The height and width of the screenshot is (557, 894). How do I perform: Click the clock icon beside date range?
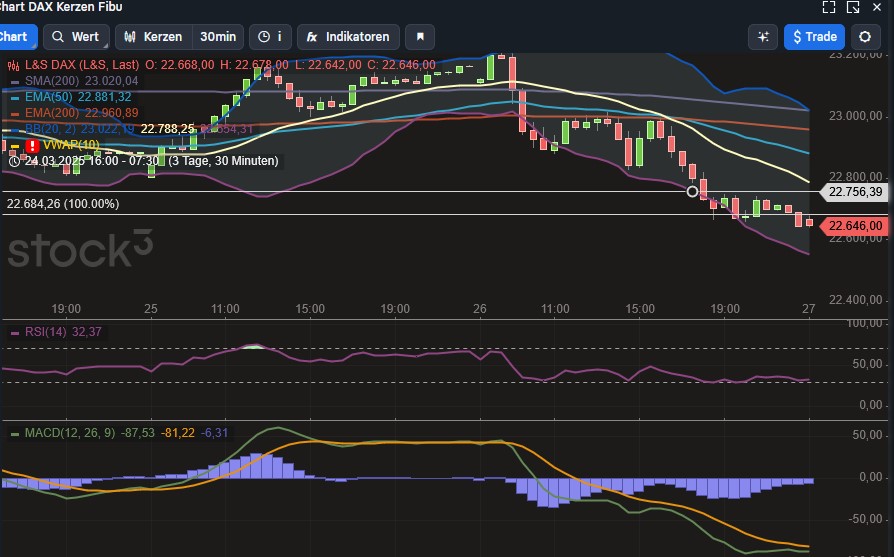(x=14, y=160)
